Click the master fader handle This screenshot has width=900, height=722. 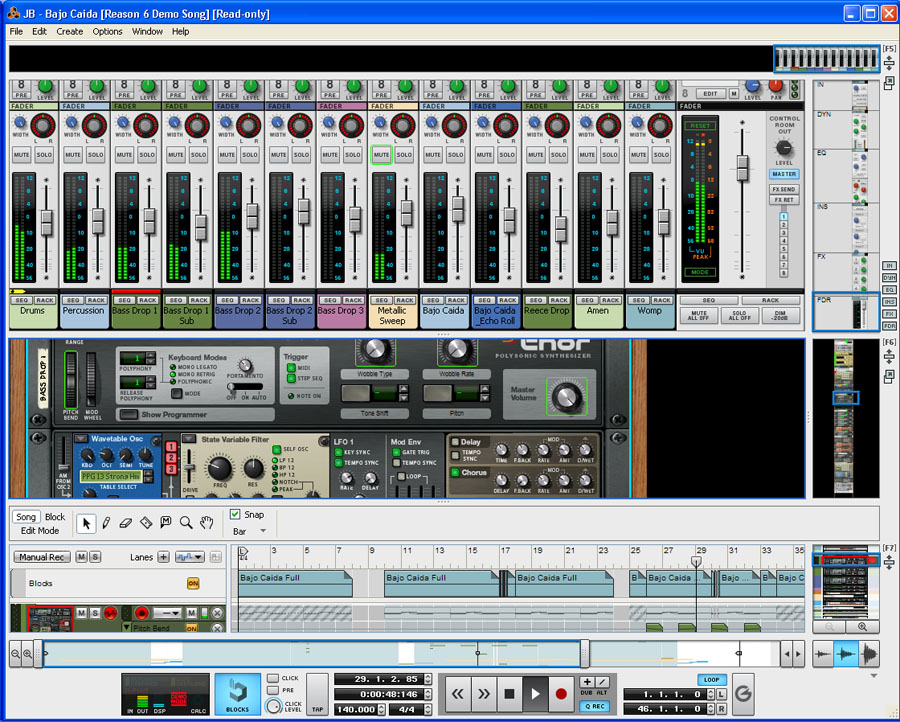(x=742, y=167)
